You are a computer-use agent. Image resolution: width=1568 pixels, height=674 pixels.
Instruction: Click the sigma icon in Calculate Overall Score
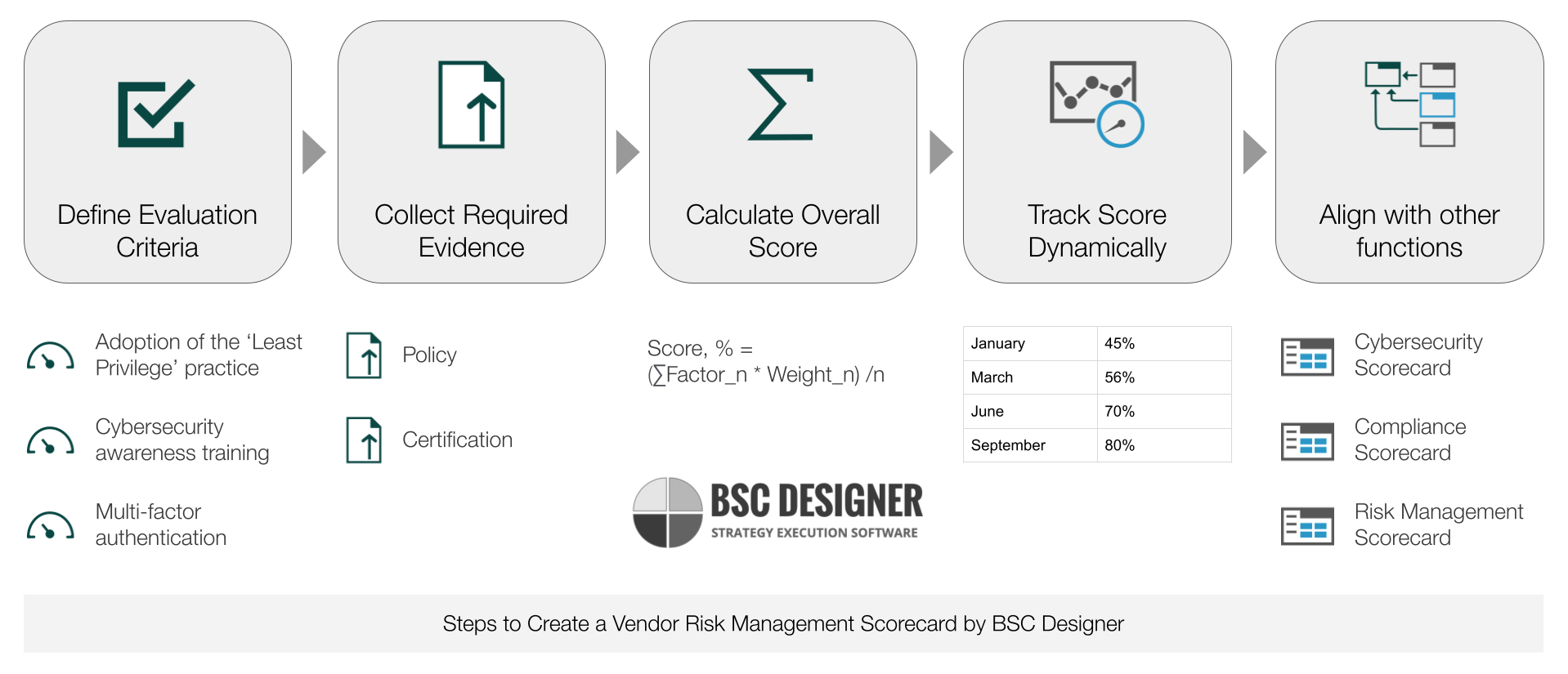pos(781,105)
